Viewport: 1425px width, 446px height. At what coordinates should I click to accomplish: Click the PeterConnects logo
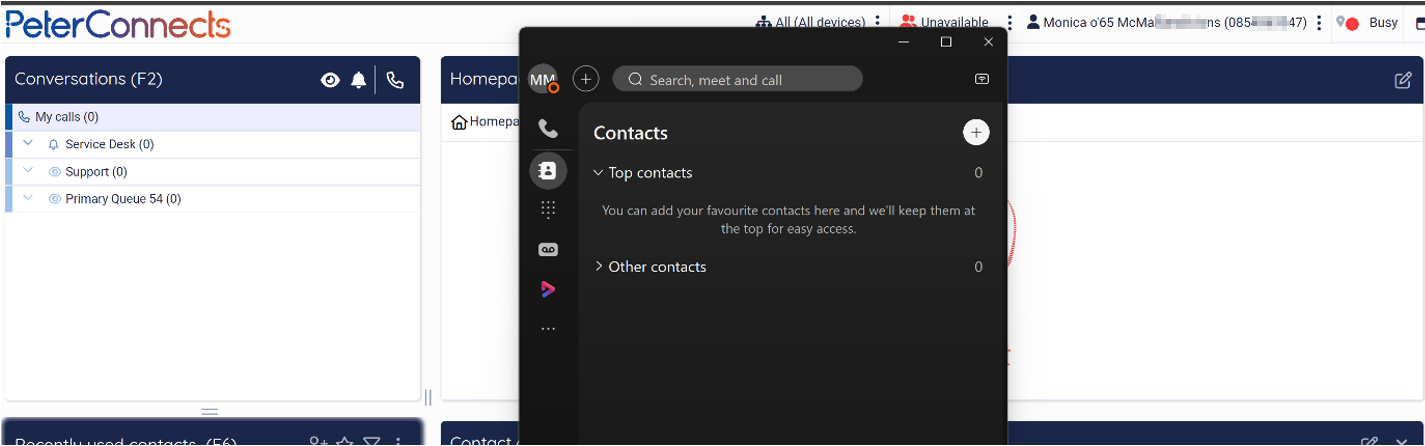(118, 22)
